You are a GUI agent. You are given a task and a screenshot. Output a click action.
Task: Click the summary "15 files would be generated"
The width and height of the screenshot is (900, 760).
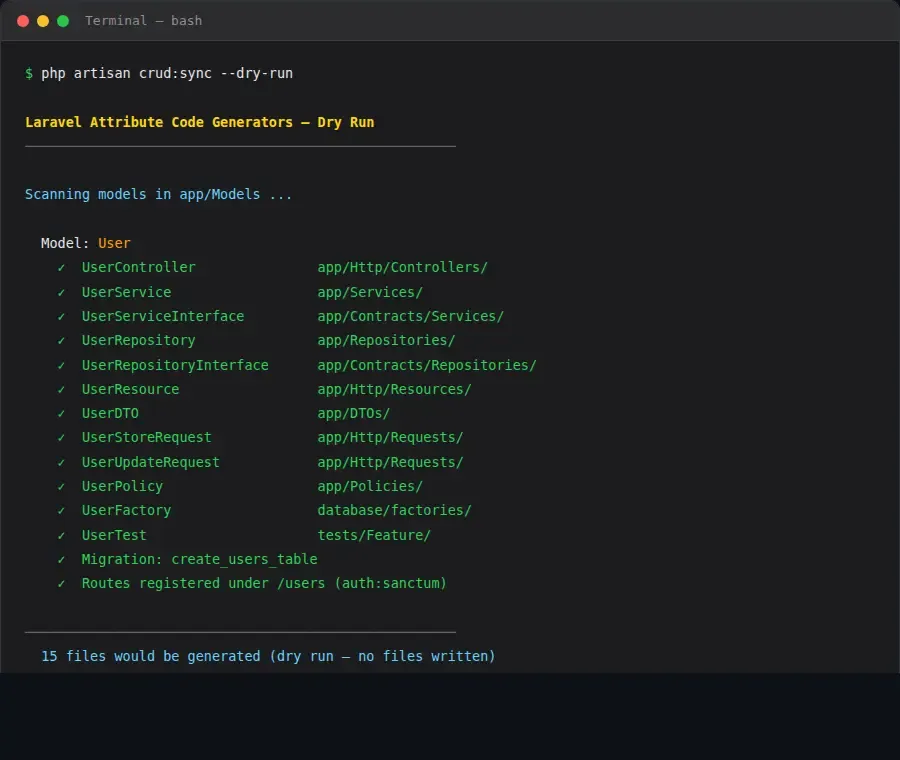click(150, 656)
